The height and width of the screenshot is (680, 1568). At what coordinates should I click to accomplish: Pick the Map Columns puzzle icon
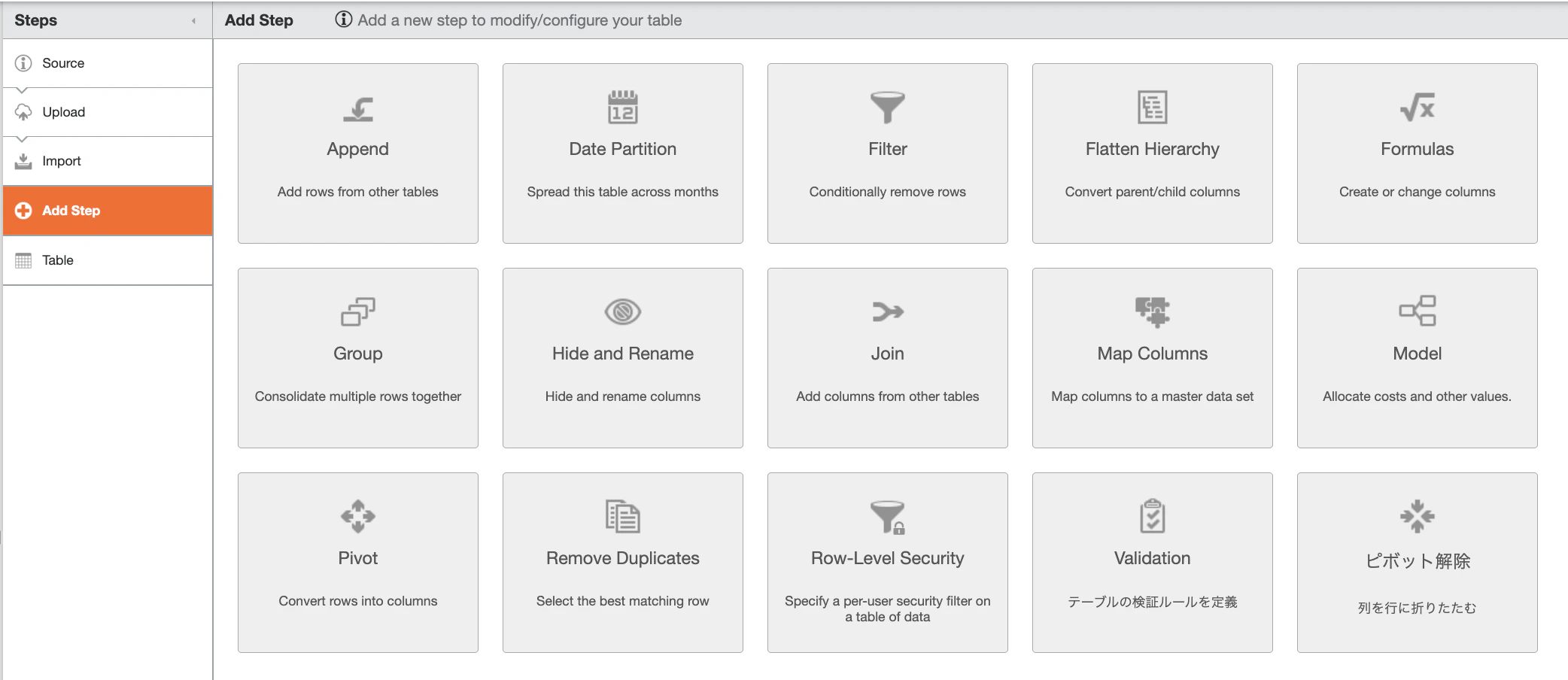tap(1153, 311)
